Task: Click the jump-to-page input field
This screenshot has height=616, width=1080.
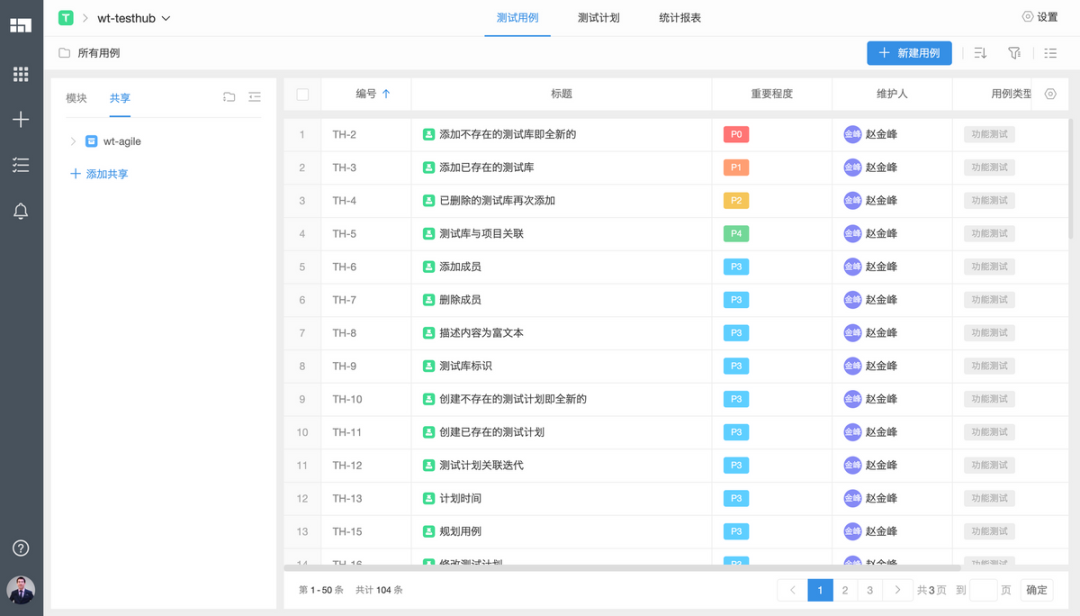Action: point(983,590)
